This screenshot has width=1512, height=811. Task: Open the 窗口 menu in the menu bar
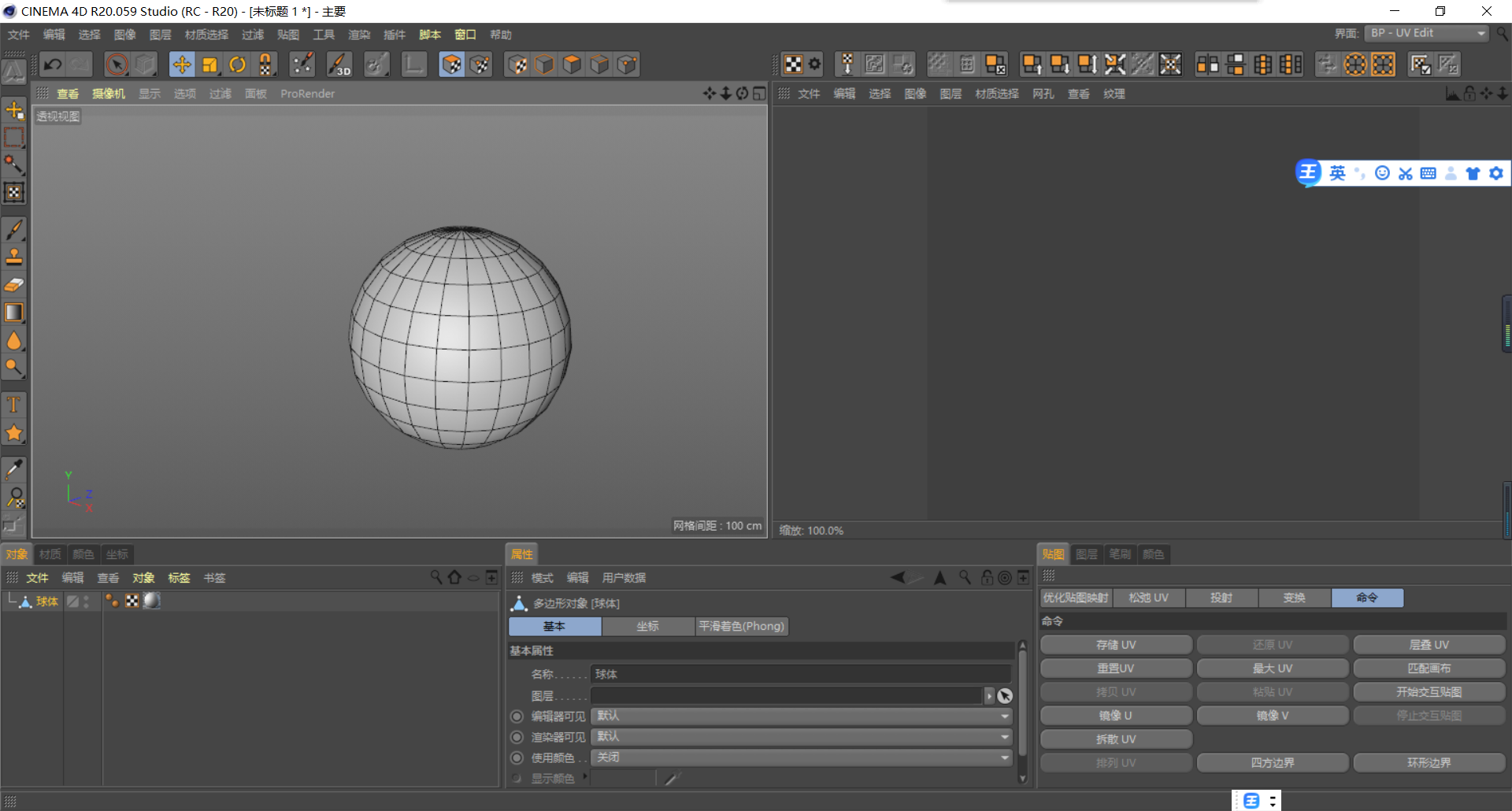coord(465,34)
